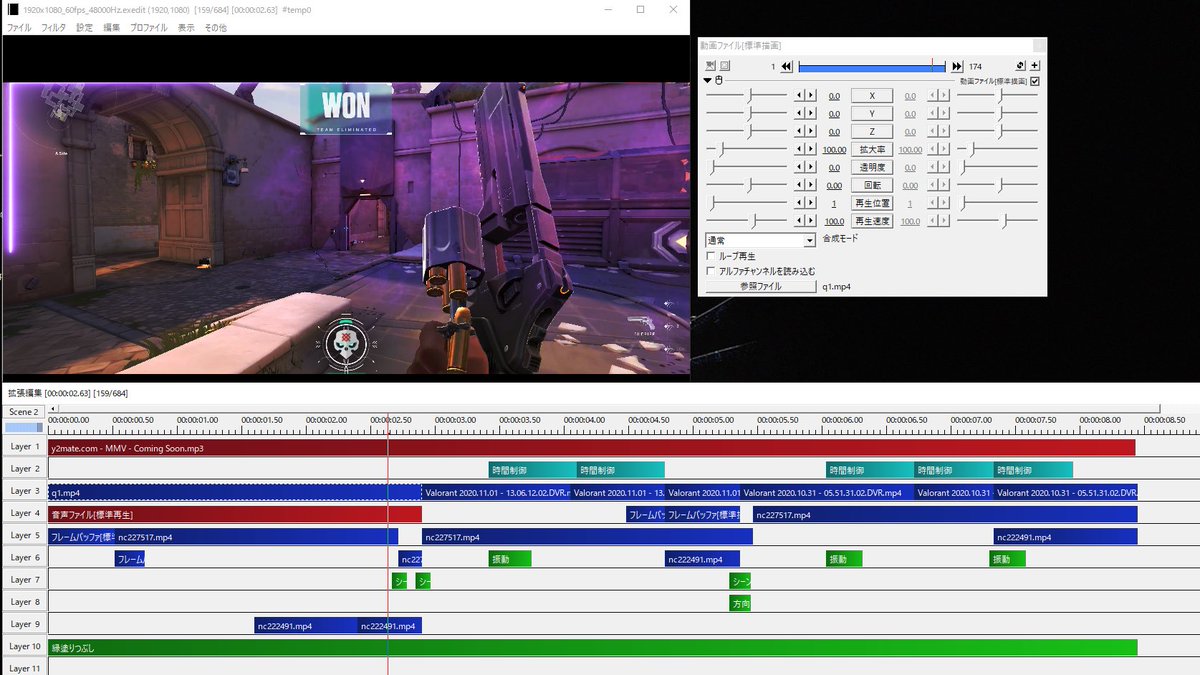Open the 編集 menu
1200x675 pixels.
[x=112, y=28]
